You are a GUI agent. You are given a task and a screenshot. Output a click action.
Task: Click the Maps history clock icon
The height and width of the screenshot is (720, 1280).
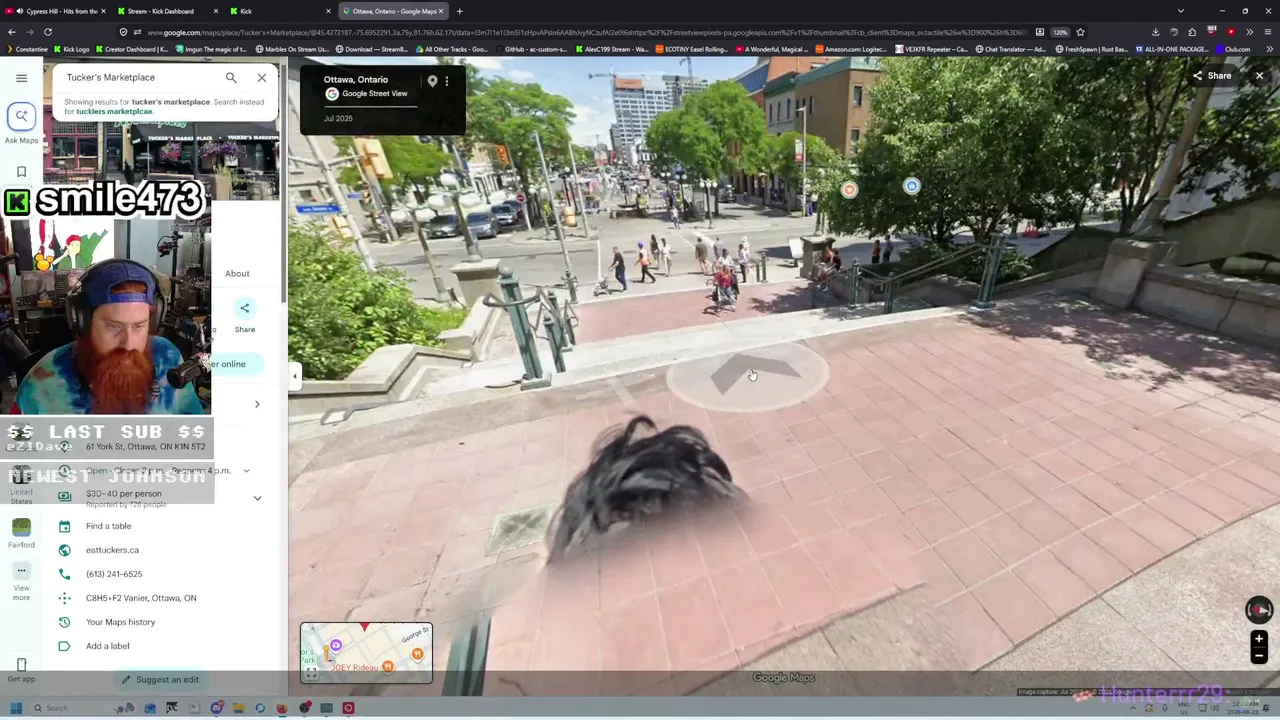(x=64, y=622)
